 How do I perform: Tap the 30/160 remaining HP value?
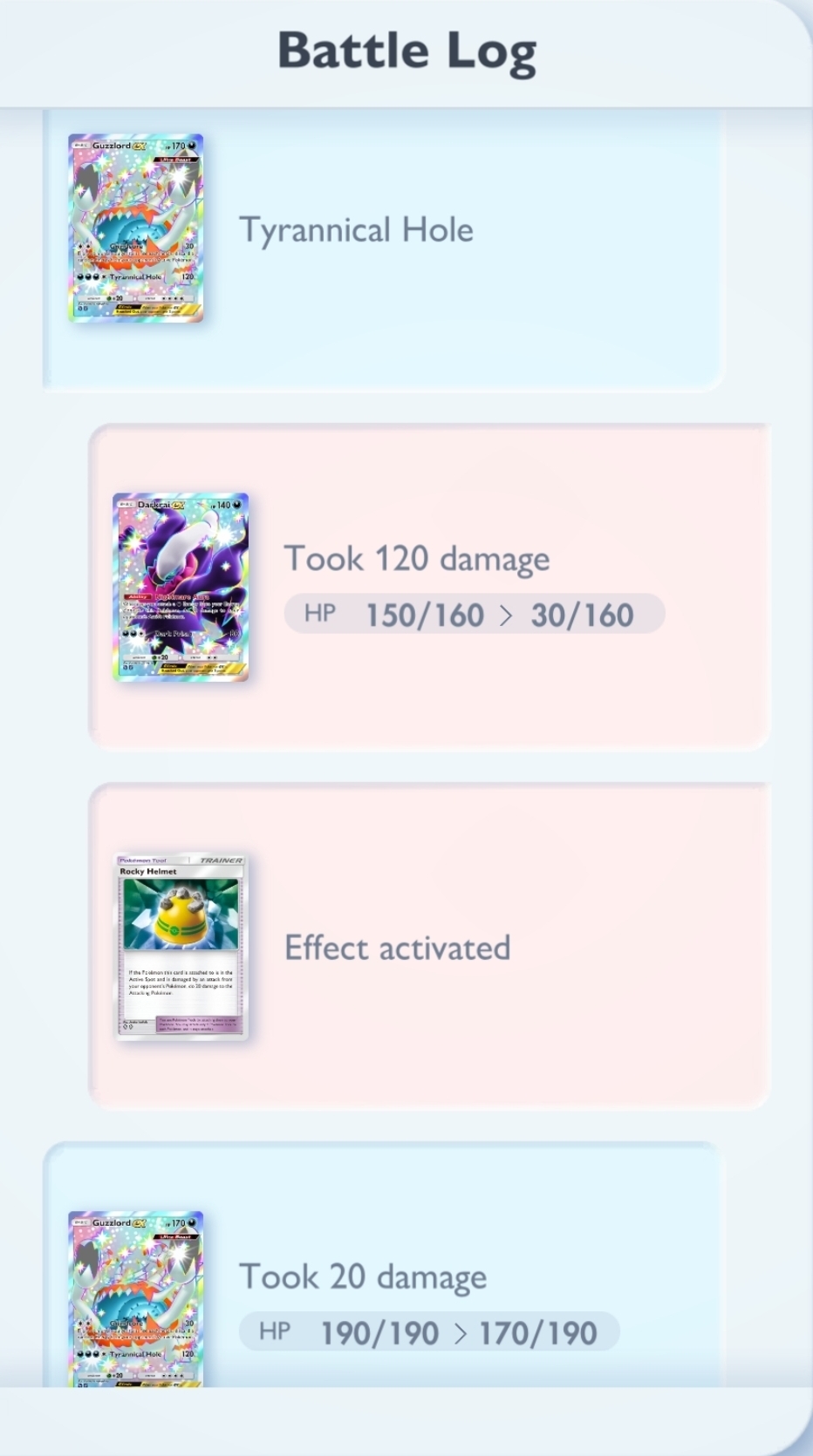tap(582, 615)
